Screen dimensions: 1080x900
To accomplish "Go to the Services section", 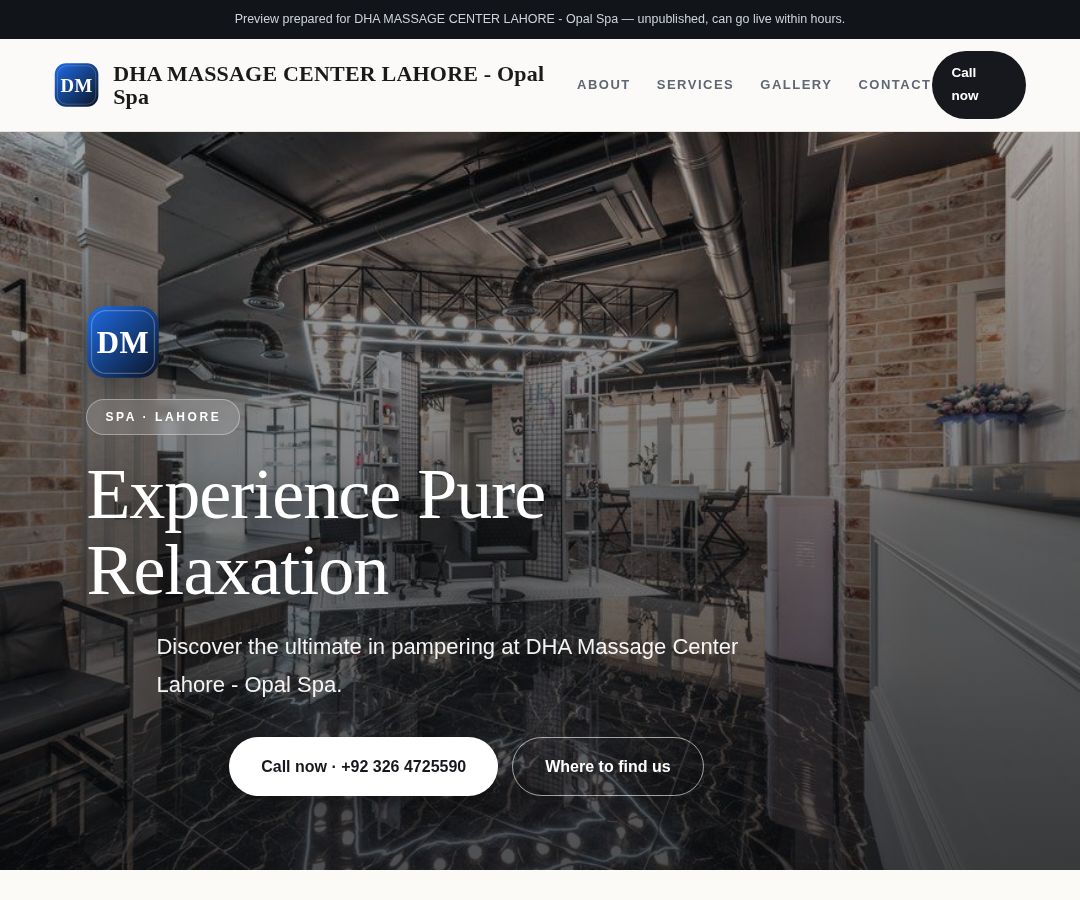I will pyautogui.click(x=695, y=85).
